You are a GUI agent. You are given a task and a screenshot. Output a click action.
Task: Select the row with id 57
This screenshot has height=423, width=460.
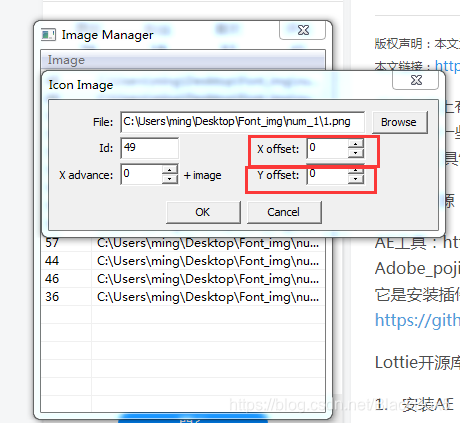tap(183, 243)
